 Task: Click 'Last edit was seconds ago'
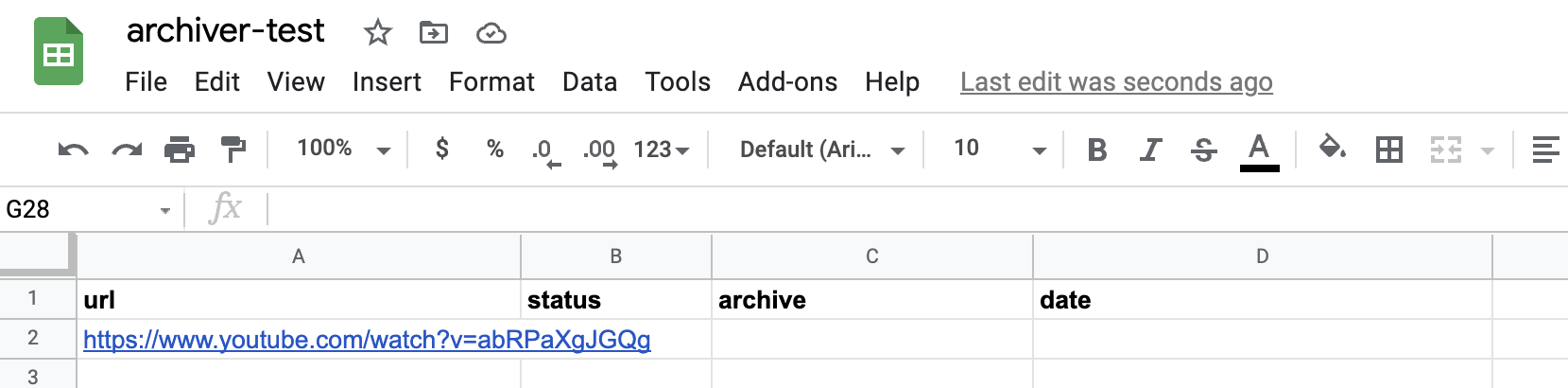pyautogui.click(x=1116, y=82)
